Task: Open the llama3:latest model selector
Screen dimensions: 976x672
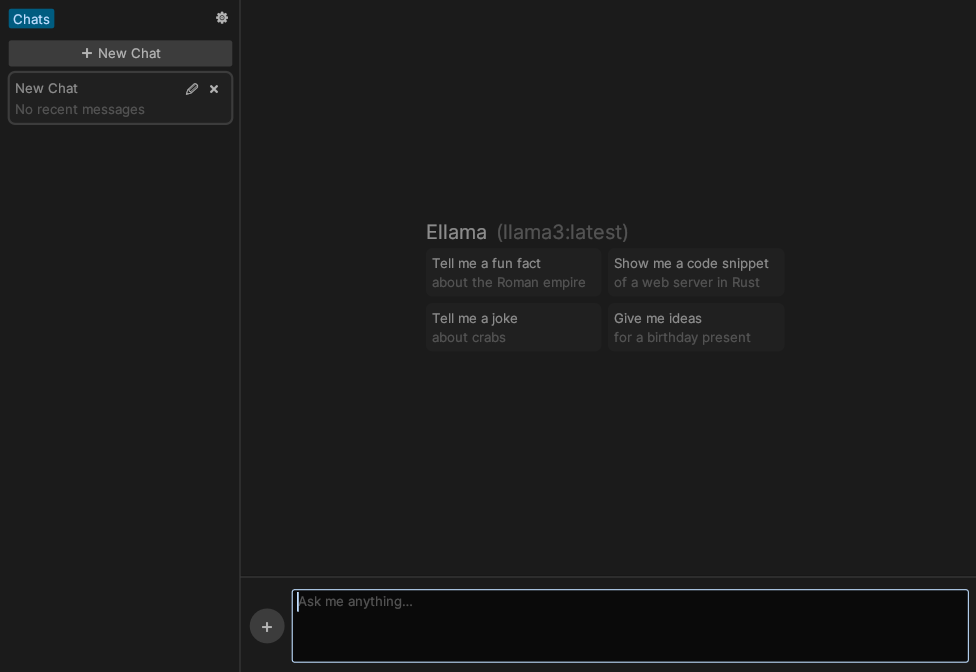Action: [x=563, y=232]
